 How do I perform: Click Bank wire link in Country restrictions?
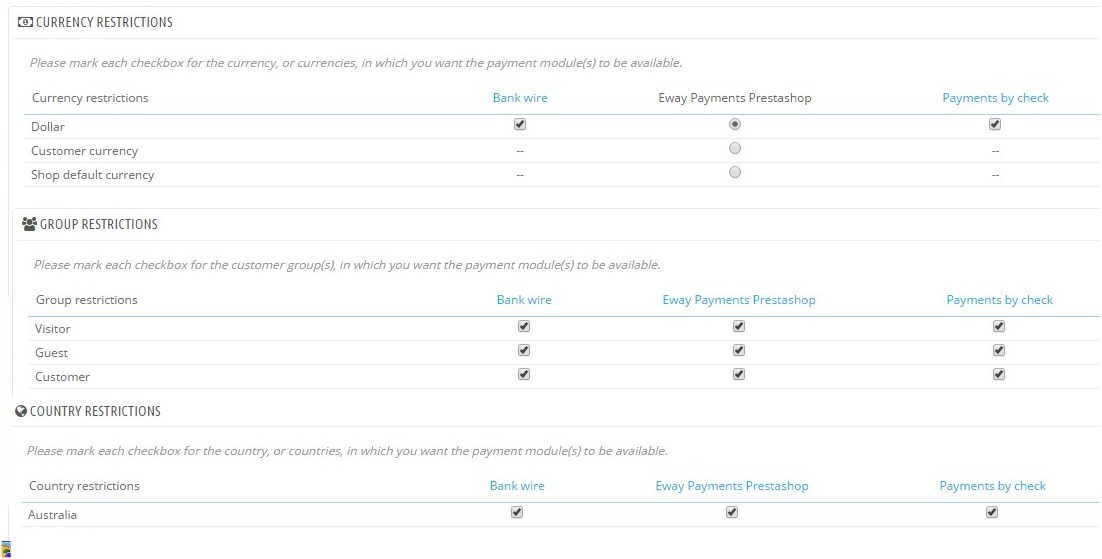(517, 486)
